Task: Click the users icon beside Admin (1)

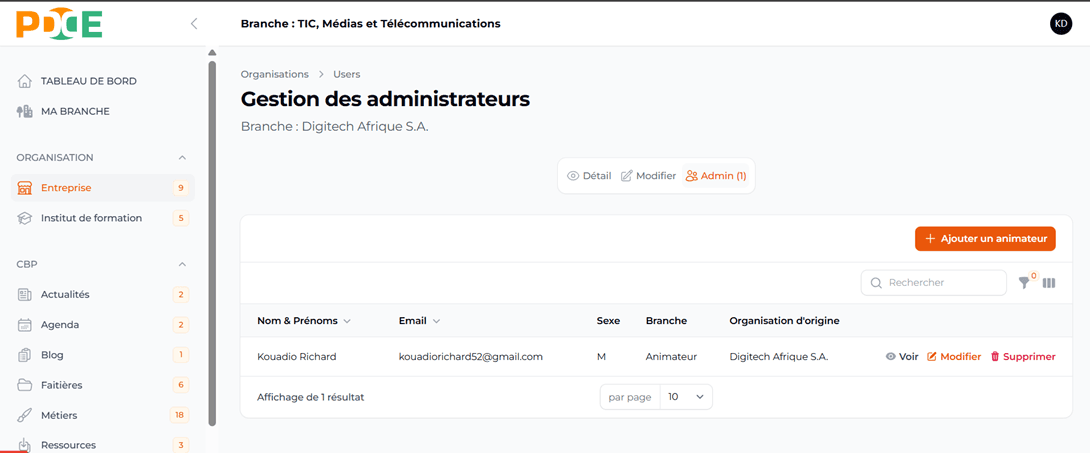Action: click(x=691, y=176)
